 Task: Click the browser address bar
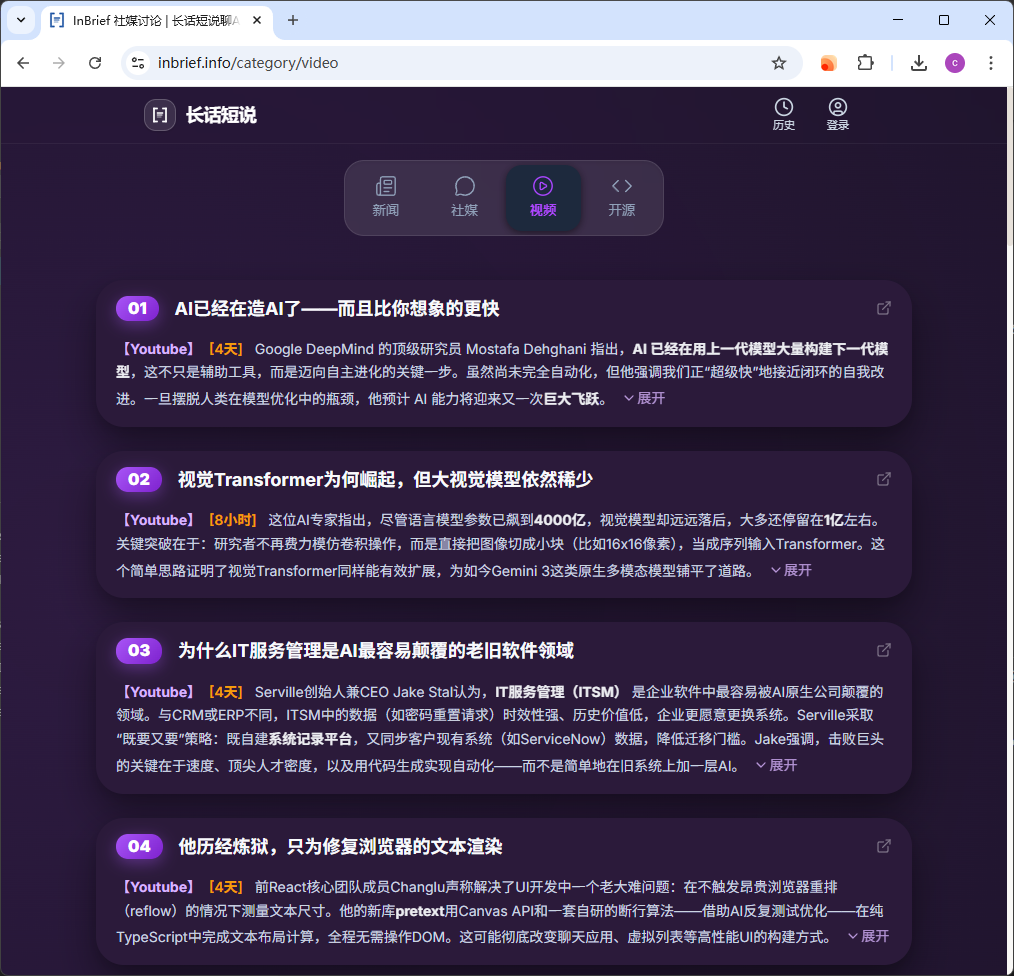400,62
